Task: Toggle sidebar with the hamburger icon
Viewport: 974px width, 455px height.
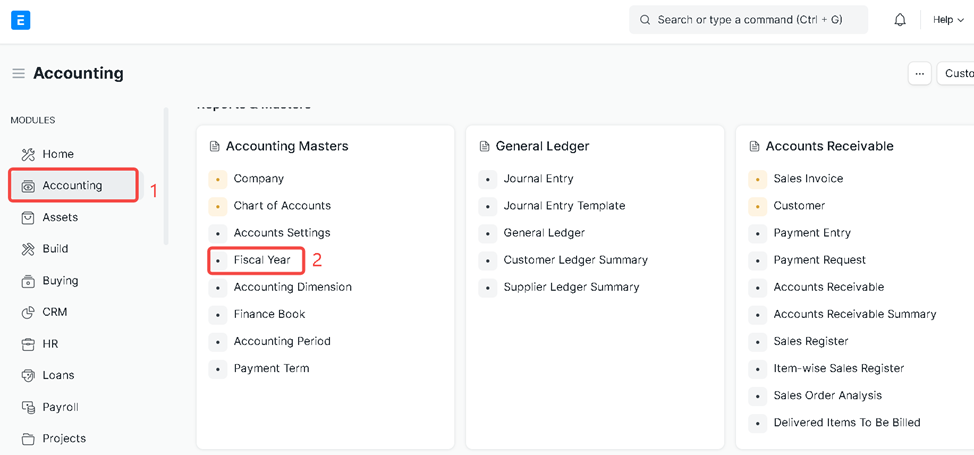Action: 18,74
